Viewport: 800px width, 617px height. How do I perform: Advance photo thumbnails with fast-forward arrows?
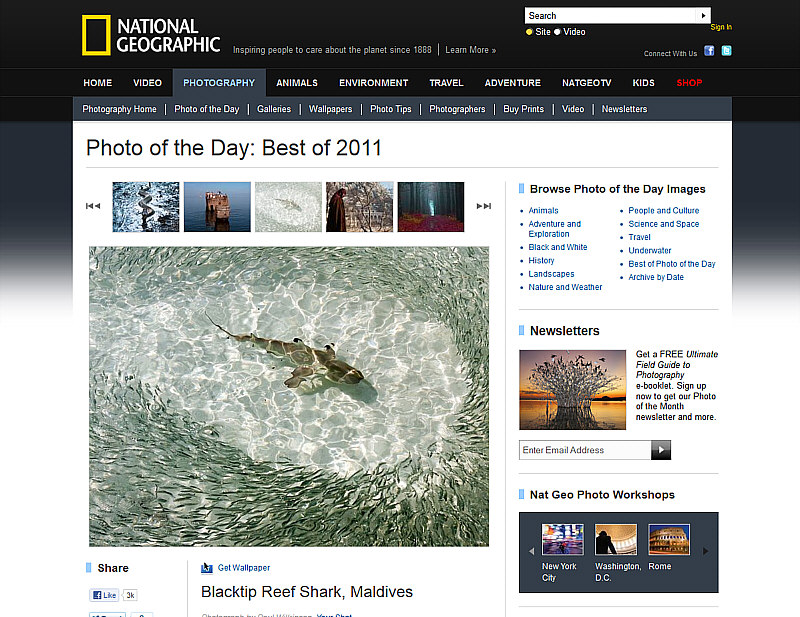484,206
